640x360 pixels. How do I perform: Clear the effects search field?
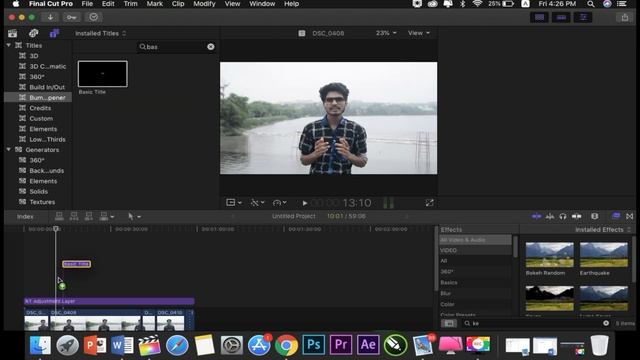pyautogui.click(x=606, y=323)
